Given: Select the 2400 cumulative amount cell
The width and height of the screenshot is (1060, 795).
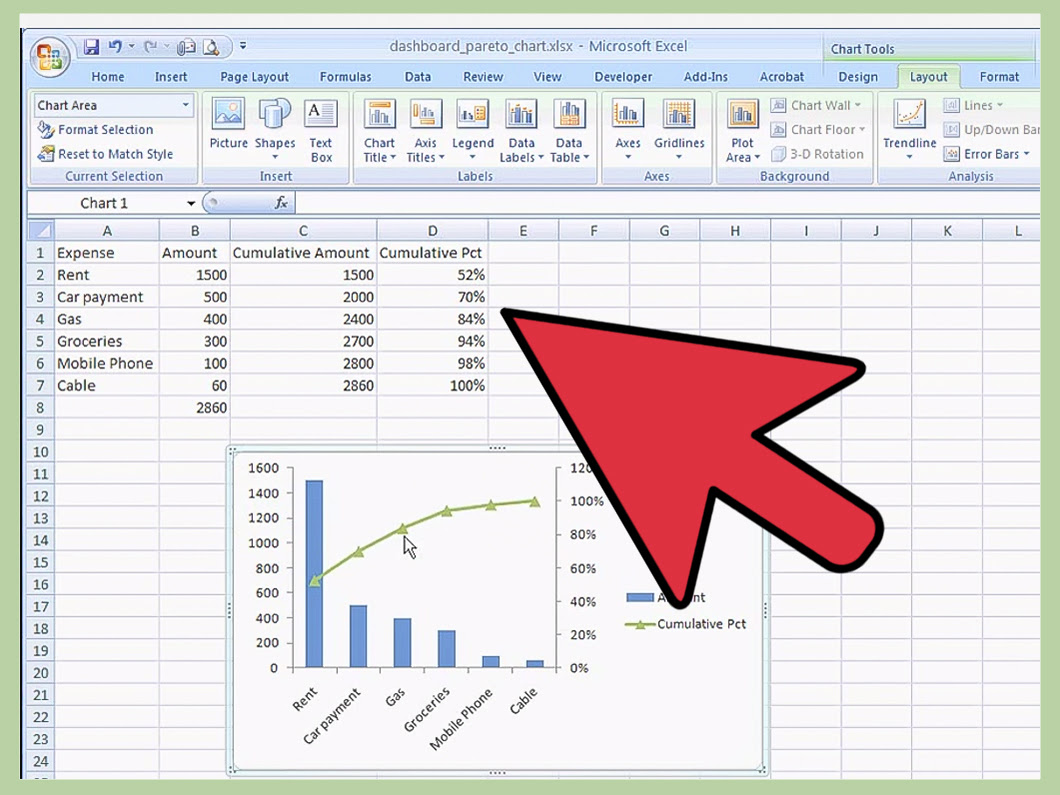Looking at the screenshot, I should click(x=303, y=319).
